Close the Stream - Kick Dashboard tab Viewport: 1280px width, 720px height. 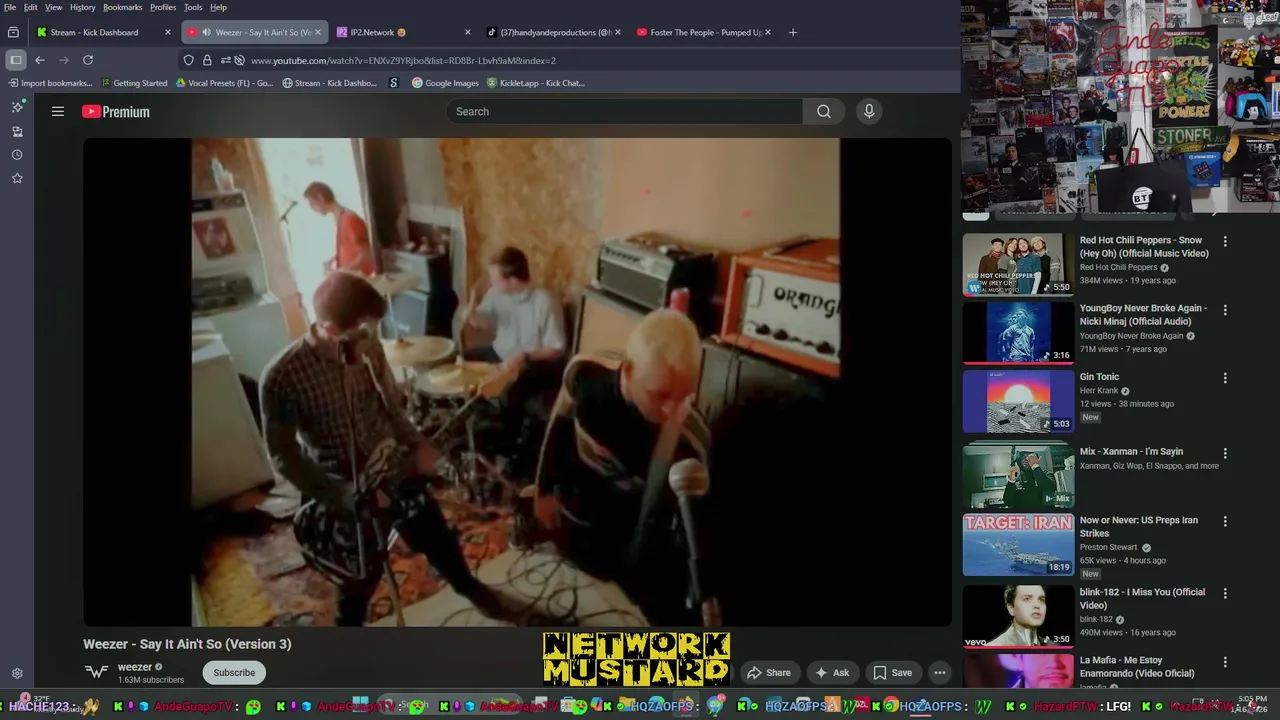[168, 32]
